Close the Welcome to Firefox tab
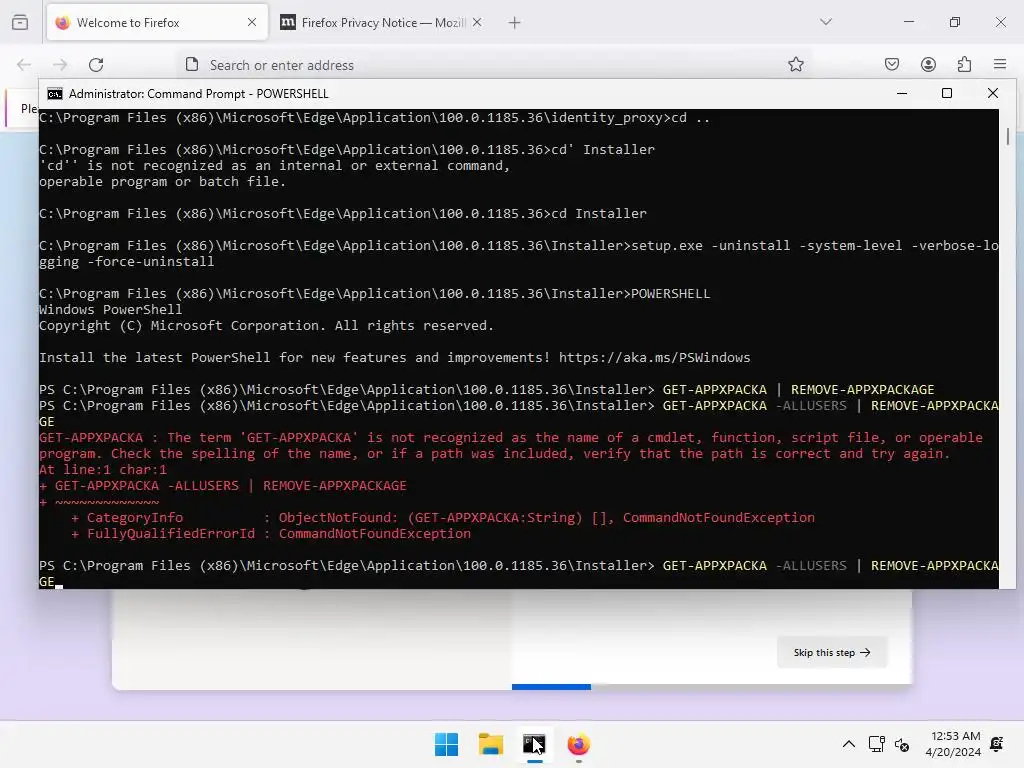Screen dimensions: 1024x768 pyautogui.click(x=252, y=22)
